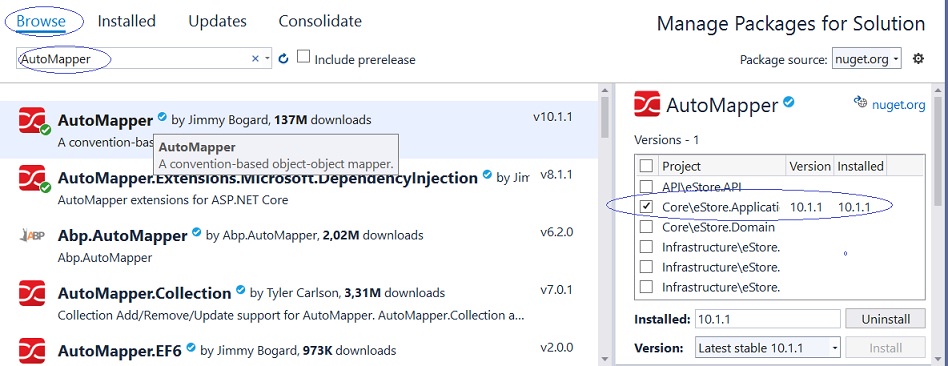Expand the Version Latest stable 10.1.1 dropdown
Screen dimensions: 948x366
(x=768, y=348)
